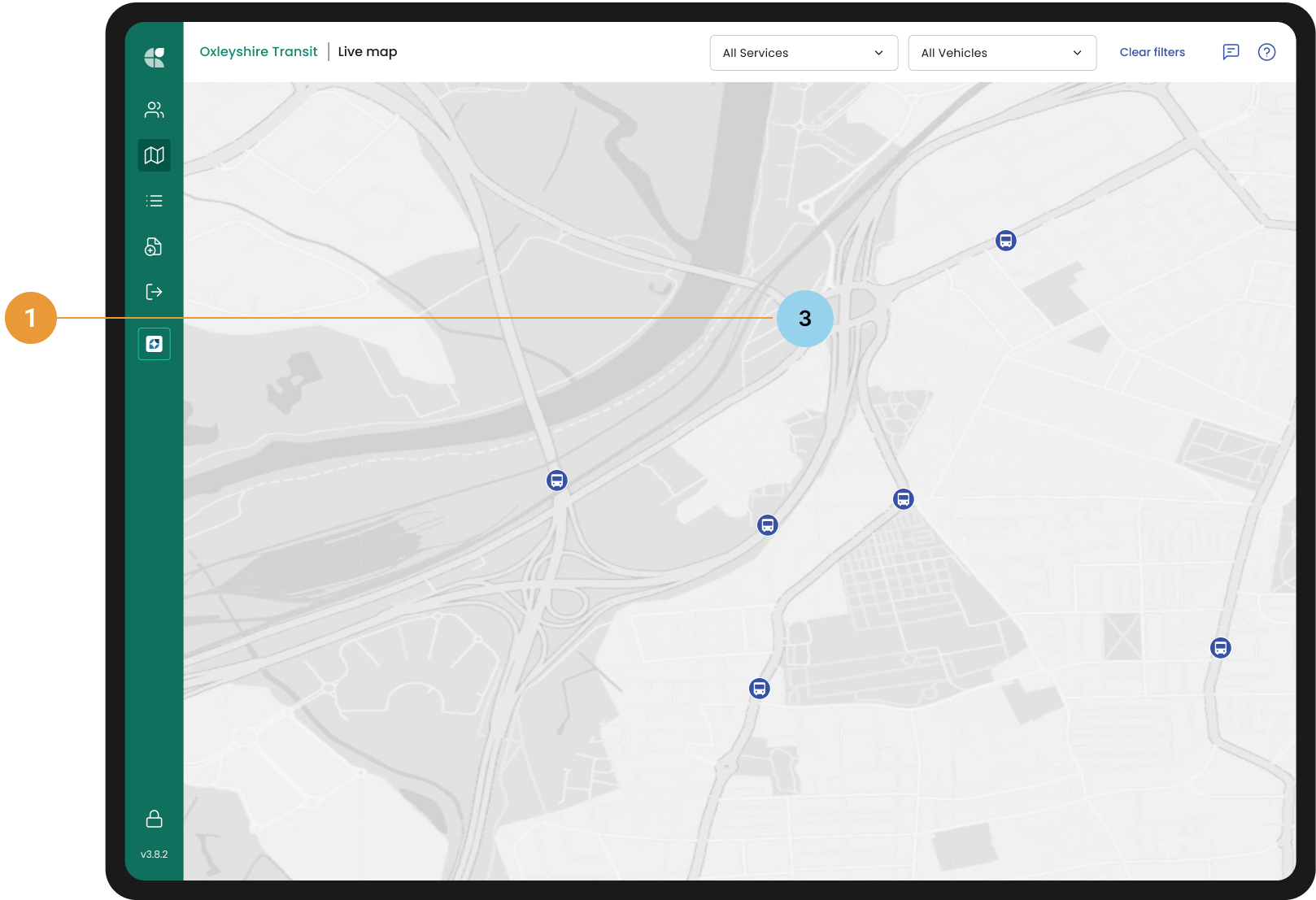Expand the vehicle cluster labeled 3
This screenshot has width=1316, height=900.
click(804, 319)
